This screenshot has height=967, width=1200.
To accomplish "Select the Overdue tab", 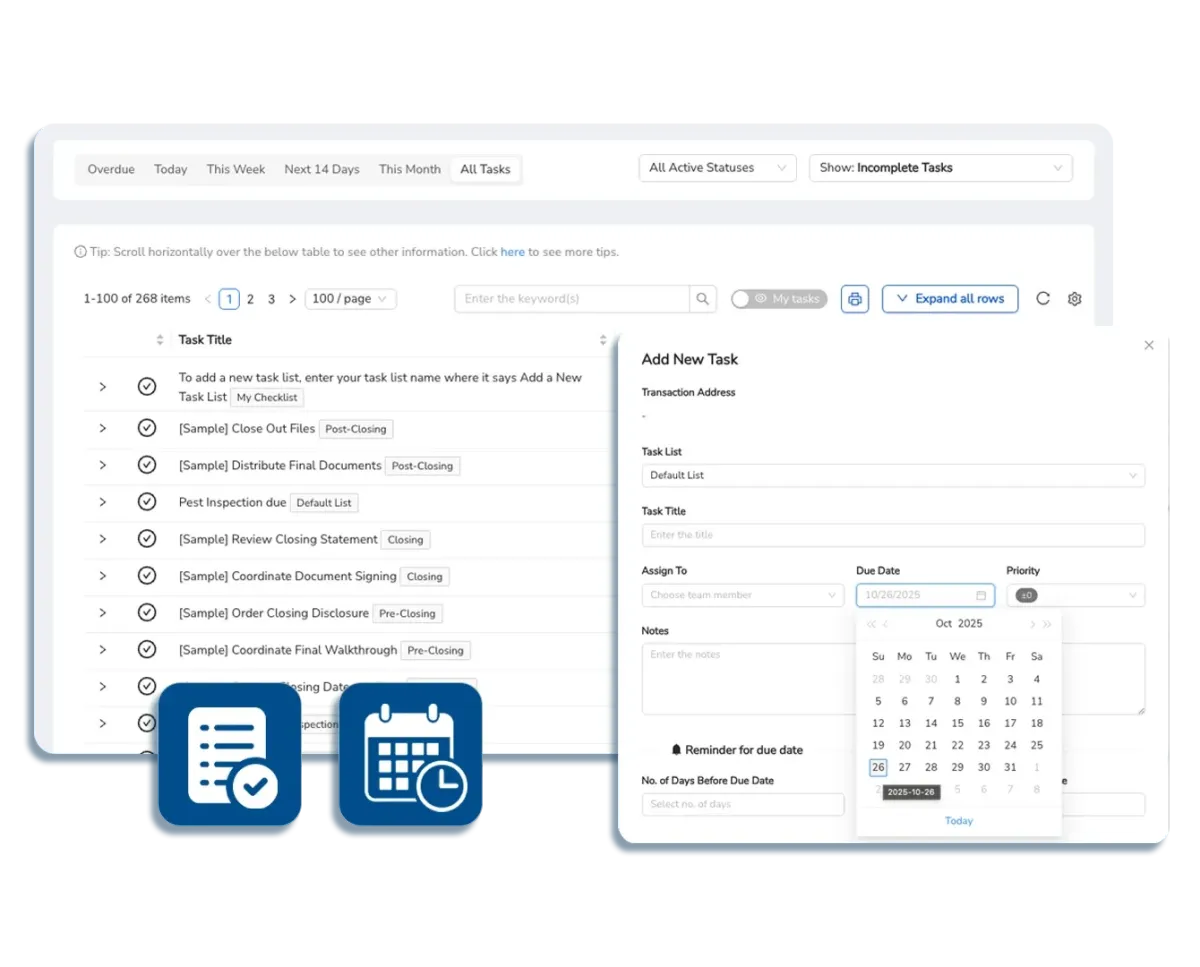I will click(111, 170).
